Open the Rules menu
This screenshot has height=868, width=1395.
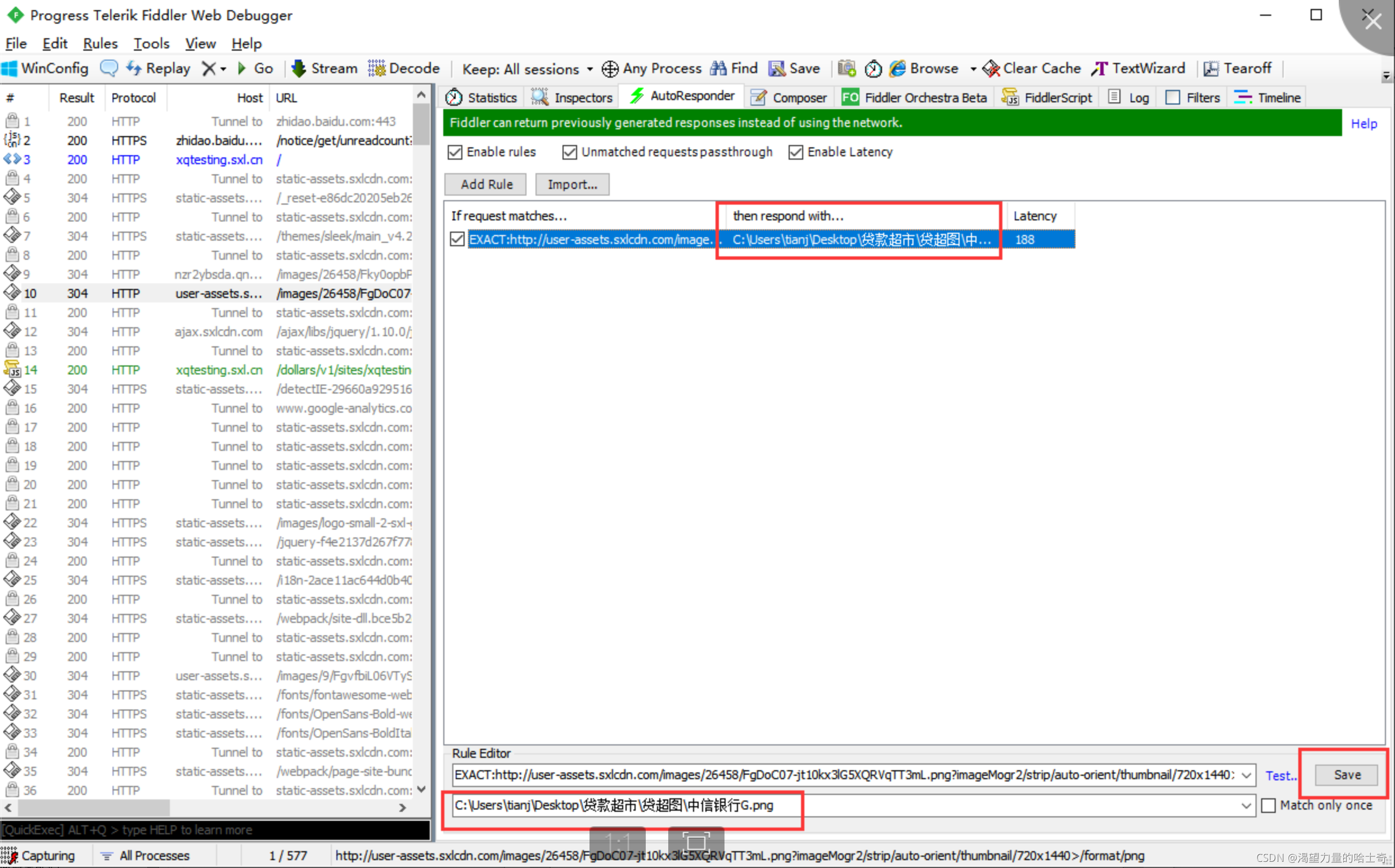point(100,43)
